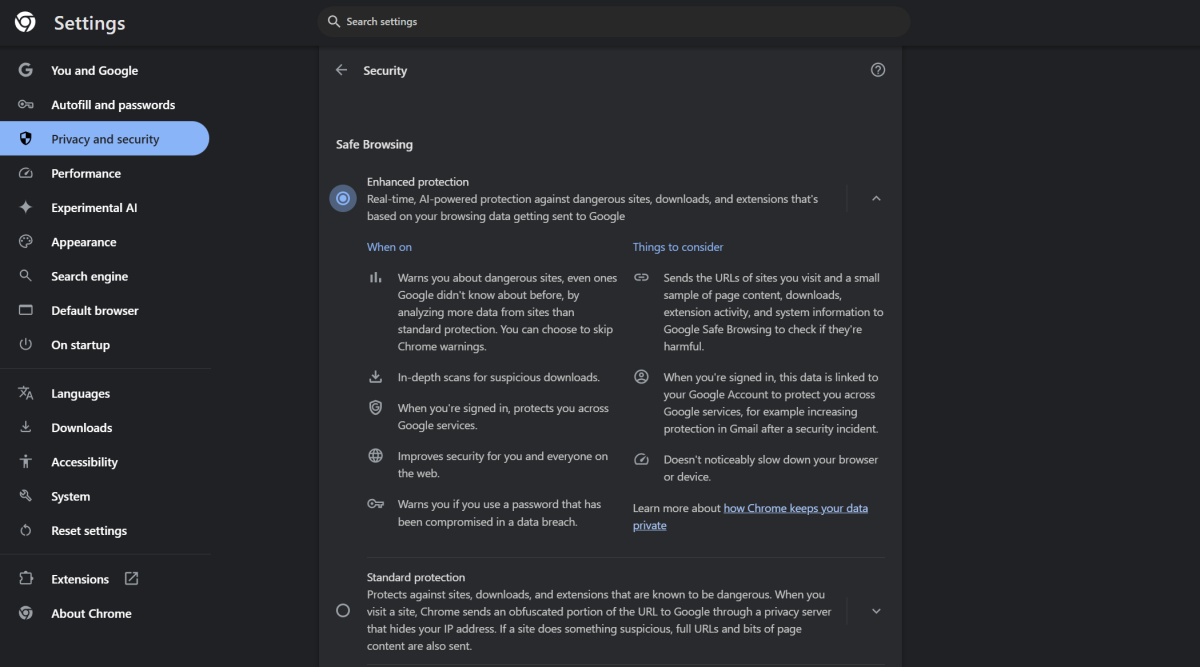The height and width of the screenshot is (667, 1200).
Task: Select the Standard protection radio button
Action: click(x=343, y=610)
